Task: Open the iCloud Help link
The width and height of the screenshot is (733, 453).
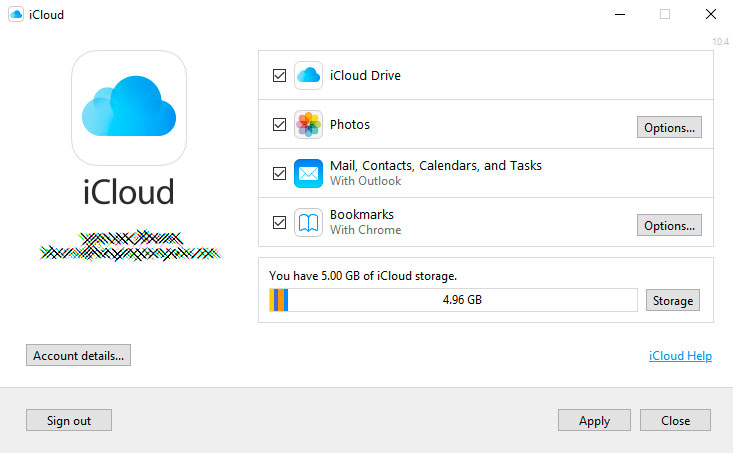Action: point(680,356)
